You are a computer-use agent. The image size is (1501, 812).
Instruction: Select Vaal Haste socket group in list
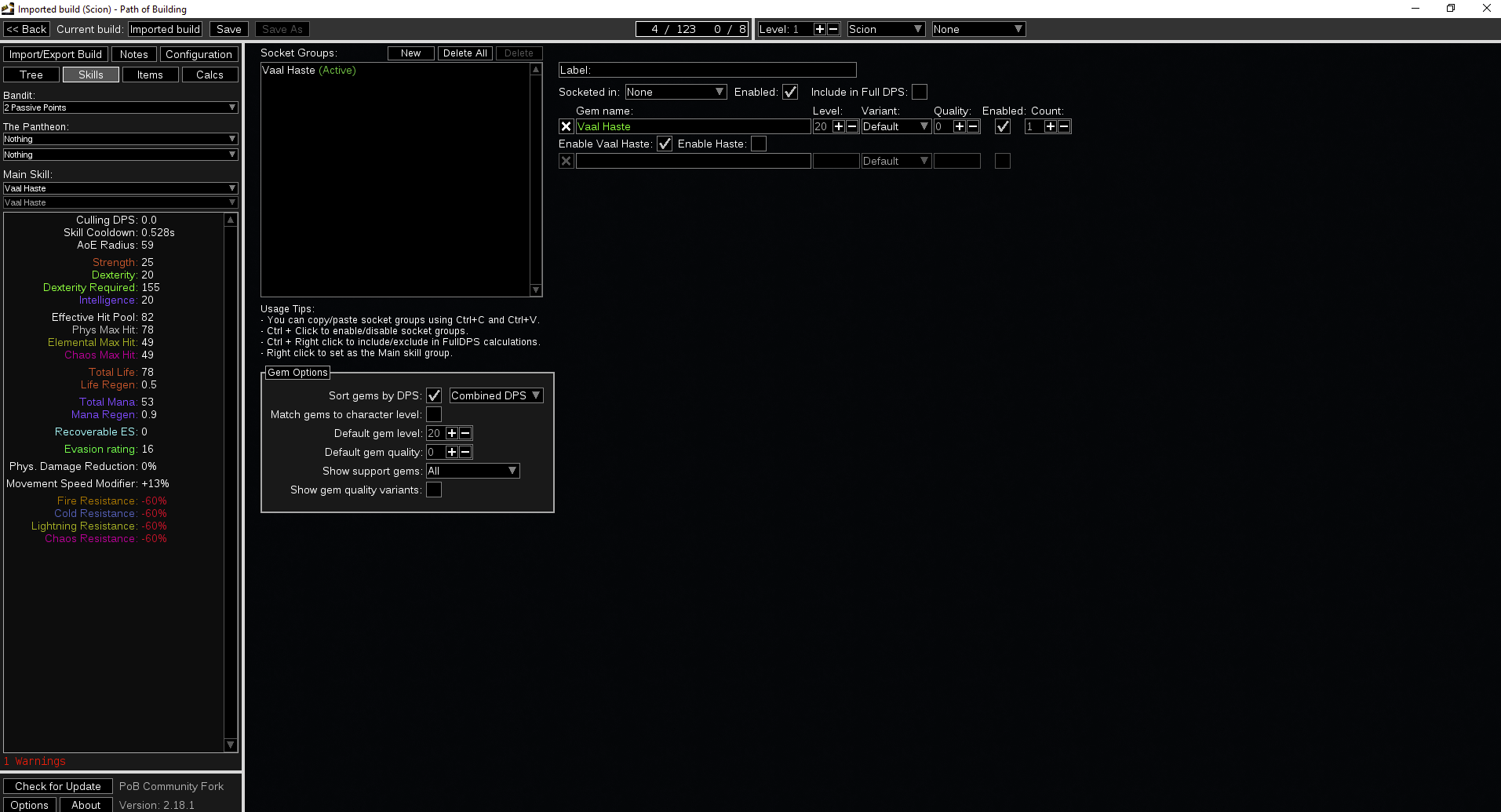pyautogui.click(x=395, y=71)
